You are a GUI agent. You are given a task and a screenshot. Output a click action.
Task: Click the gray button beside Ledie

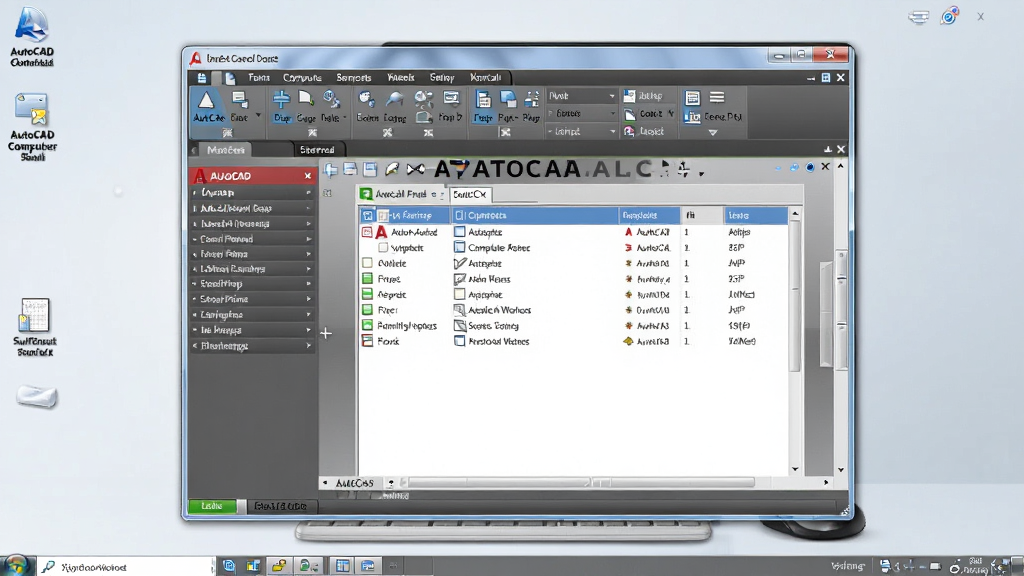(x=242, y=506)
